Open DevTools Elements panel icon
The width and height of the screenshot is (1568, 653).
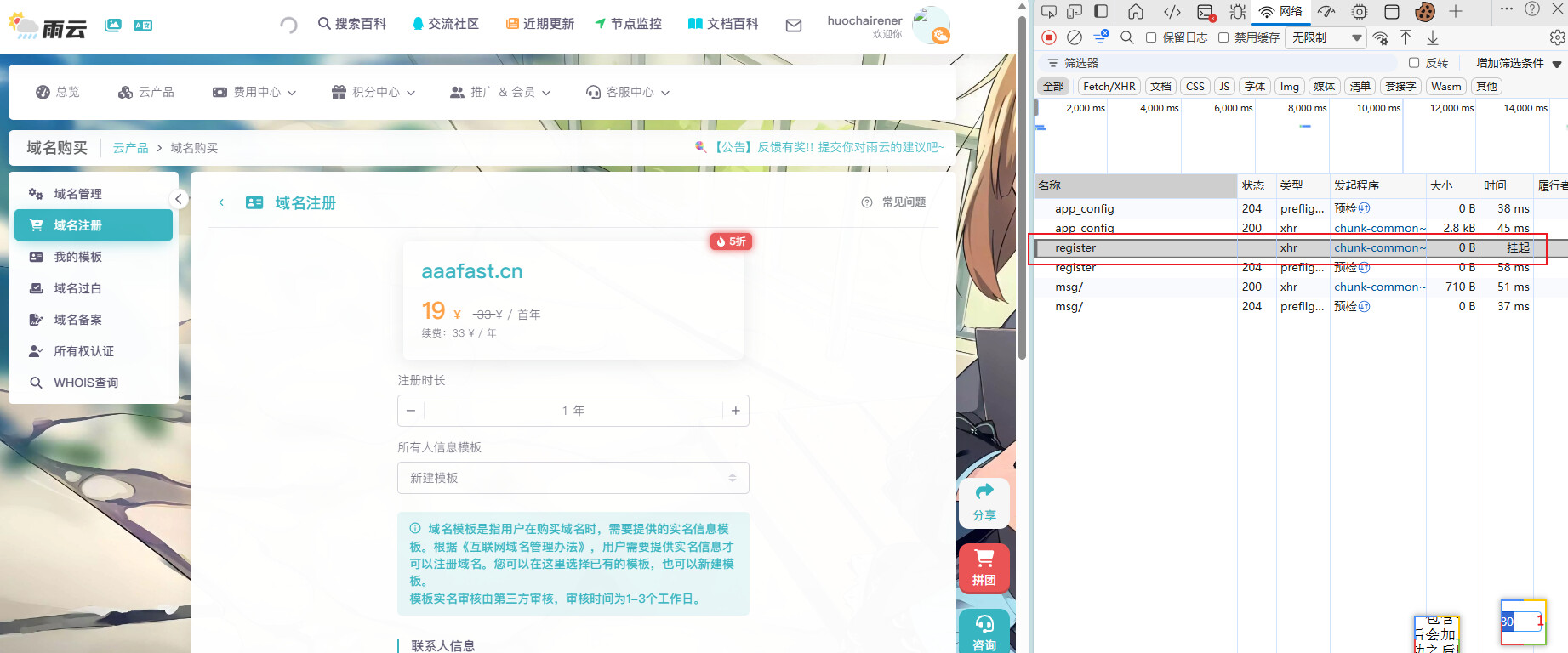[1172, 11]
